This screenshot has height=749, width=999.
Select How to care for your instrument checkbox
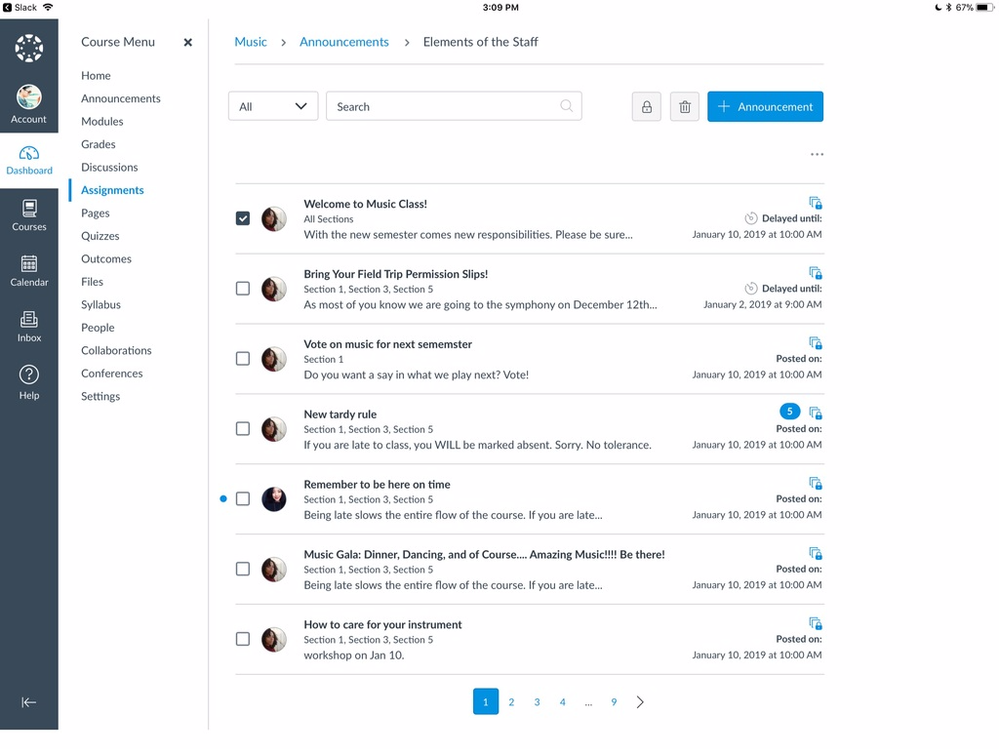tap(243, 639)
